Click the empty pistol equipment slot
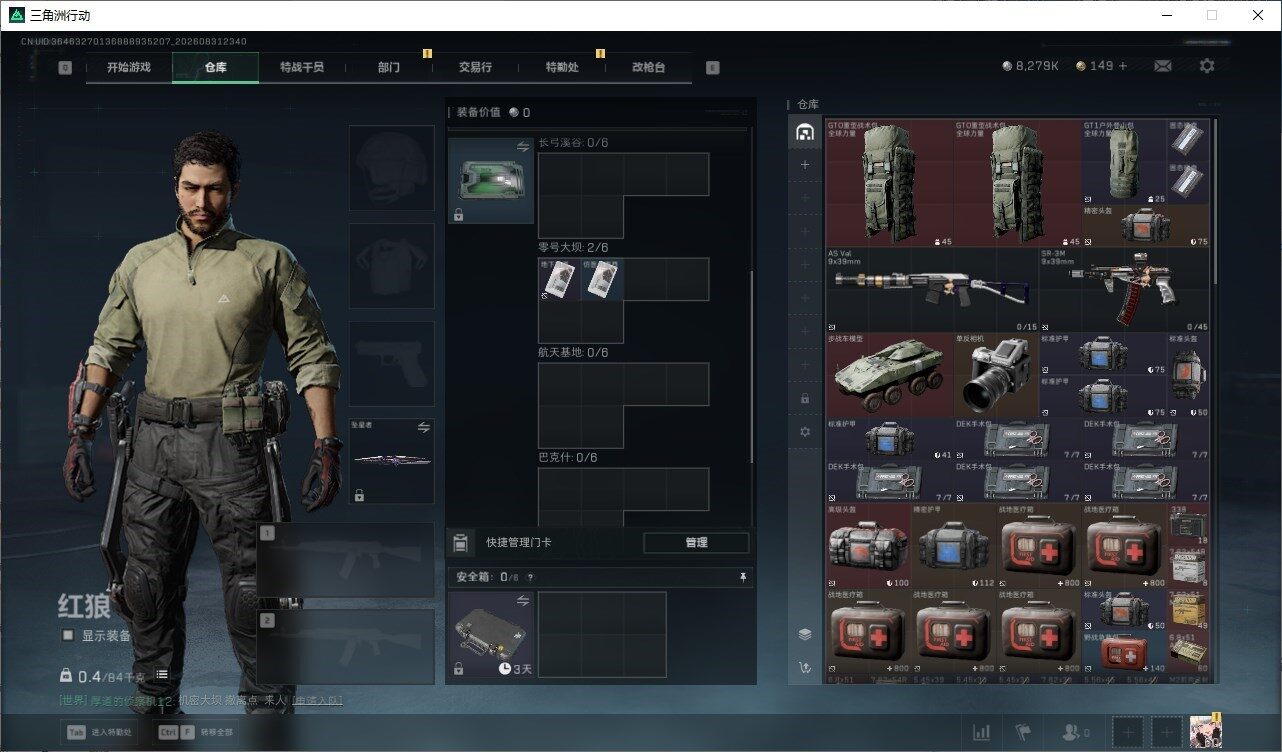This screenshot has height=752, width=1282. 391,364
